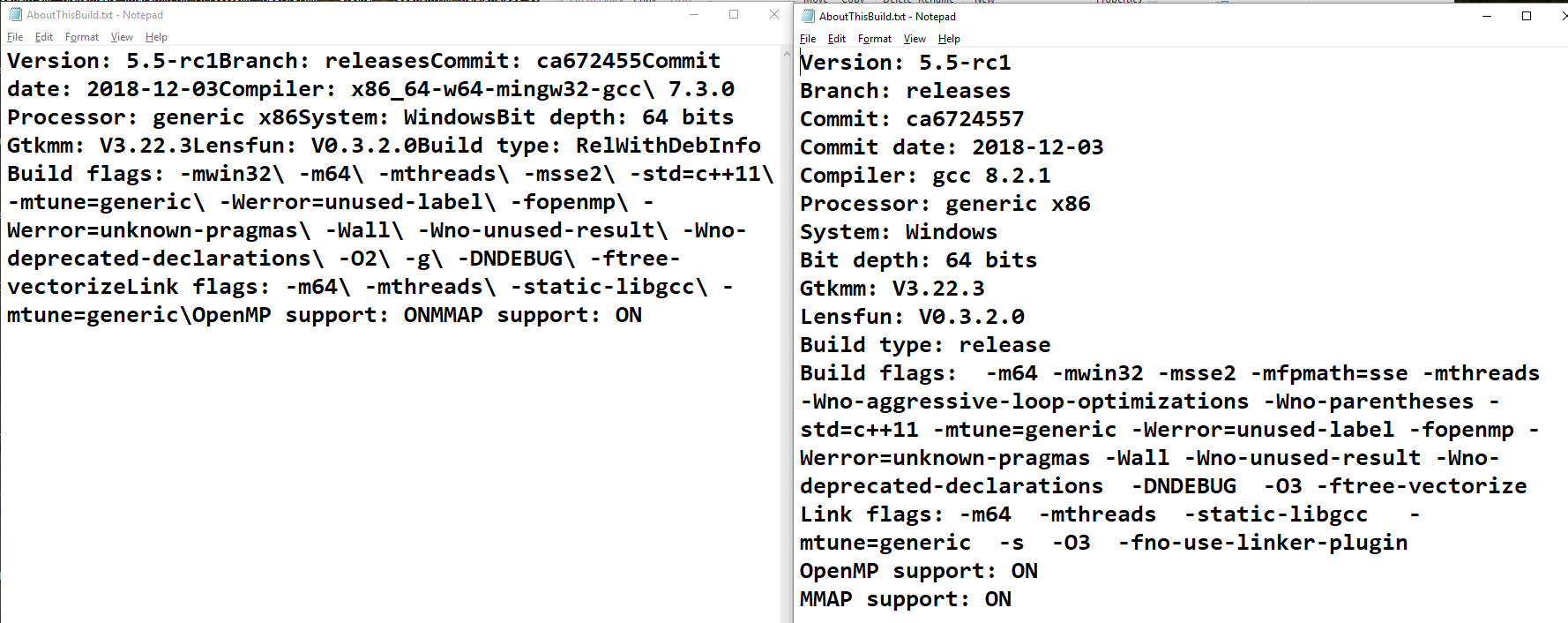Open Format menu in left Notepad window
Viewport: 1568px width, 623px height.
(82, 37)
